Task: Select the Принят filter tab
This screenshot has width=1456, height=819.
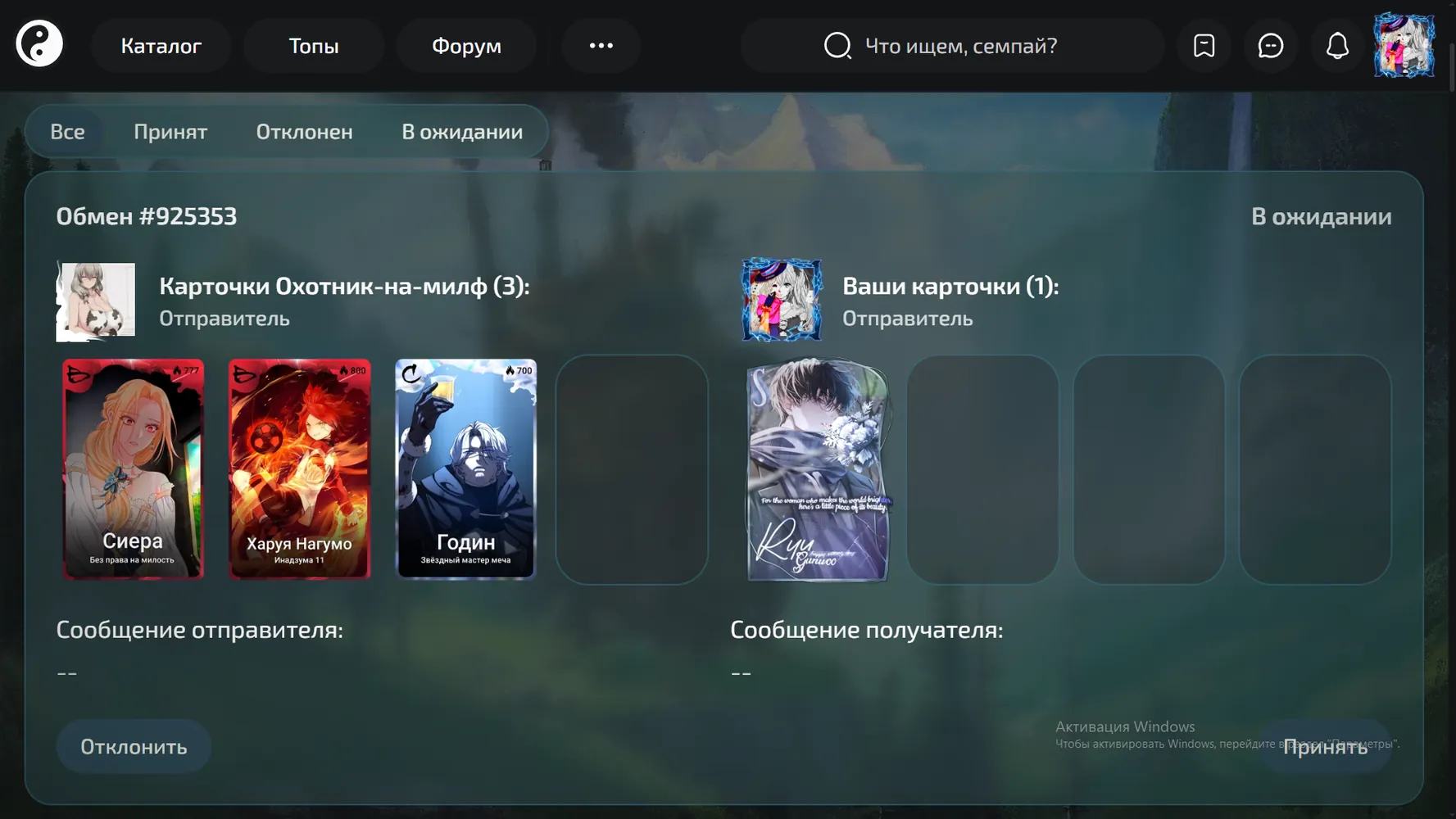Action: point(170,131)
